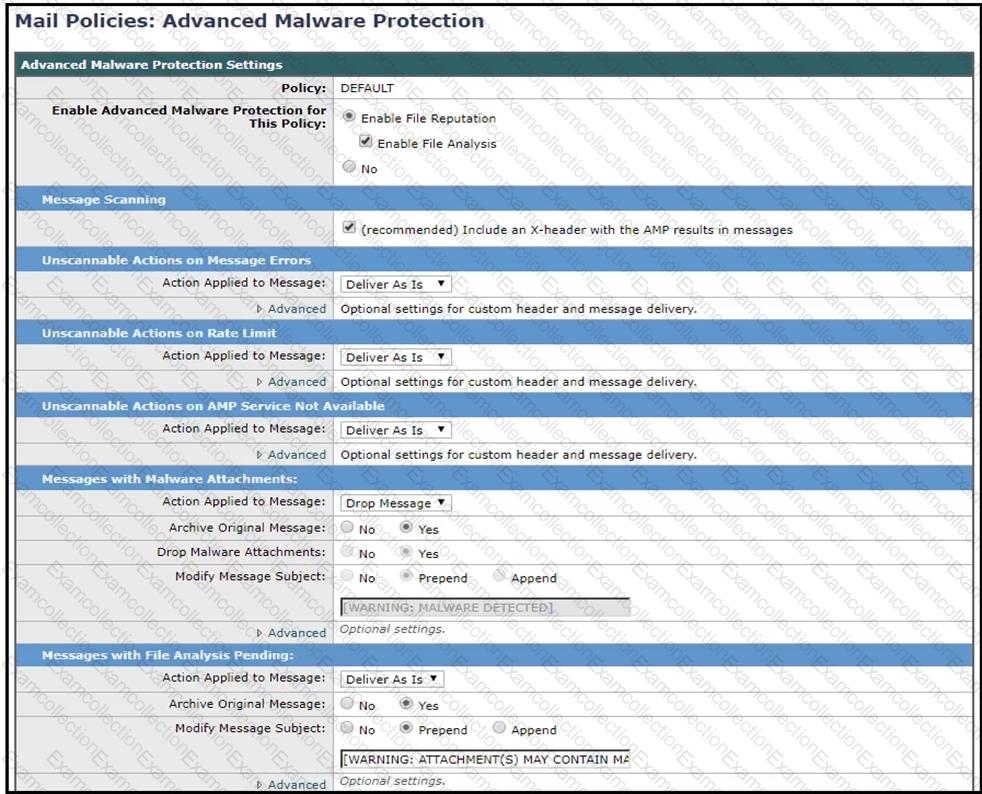Screen dimensions: 982x794
Task: Click the ATTACHMENT(S) MAY CONTAIN subject text field
Action: coord(485,759)
